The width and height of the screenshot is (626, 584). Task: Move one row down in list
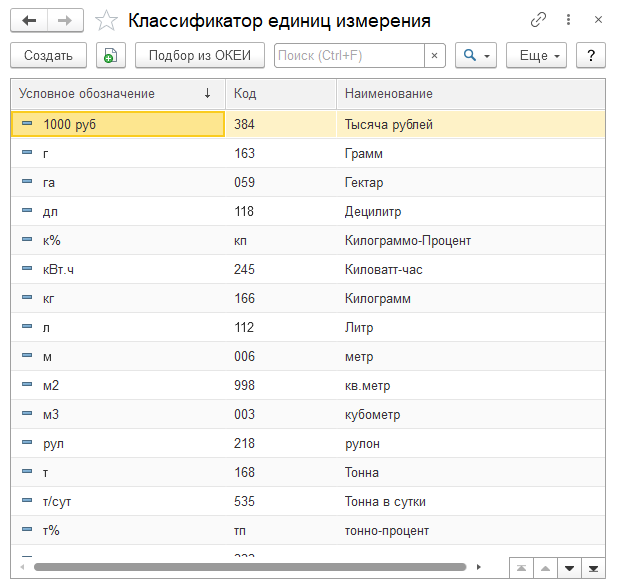pyautogui.click(x=569, y=568)
